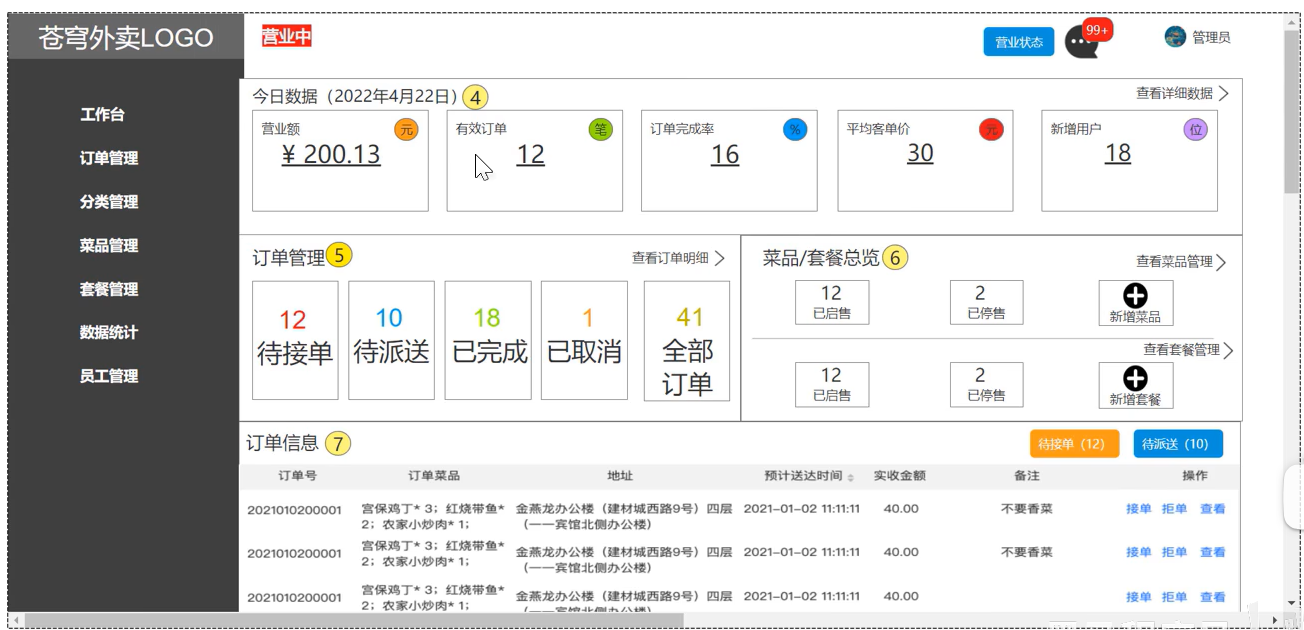This screenshot has height=630, width=1304.
Task: Click the 营业状态 button
Action: [x=1018, y=42]
